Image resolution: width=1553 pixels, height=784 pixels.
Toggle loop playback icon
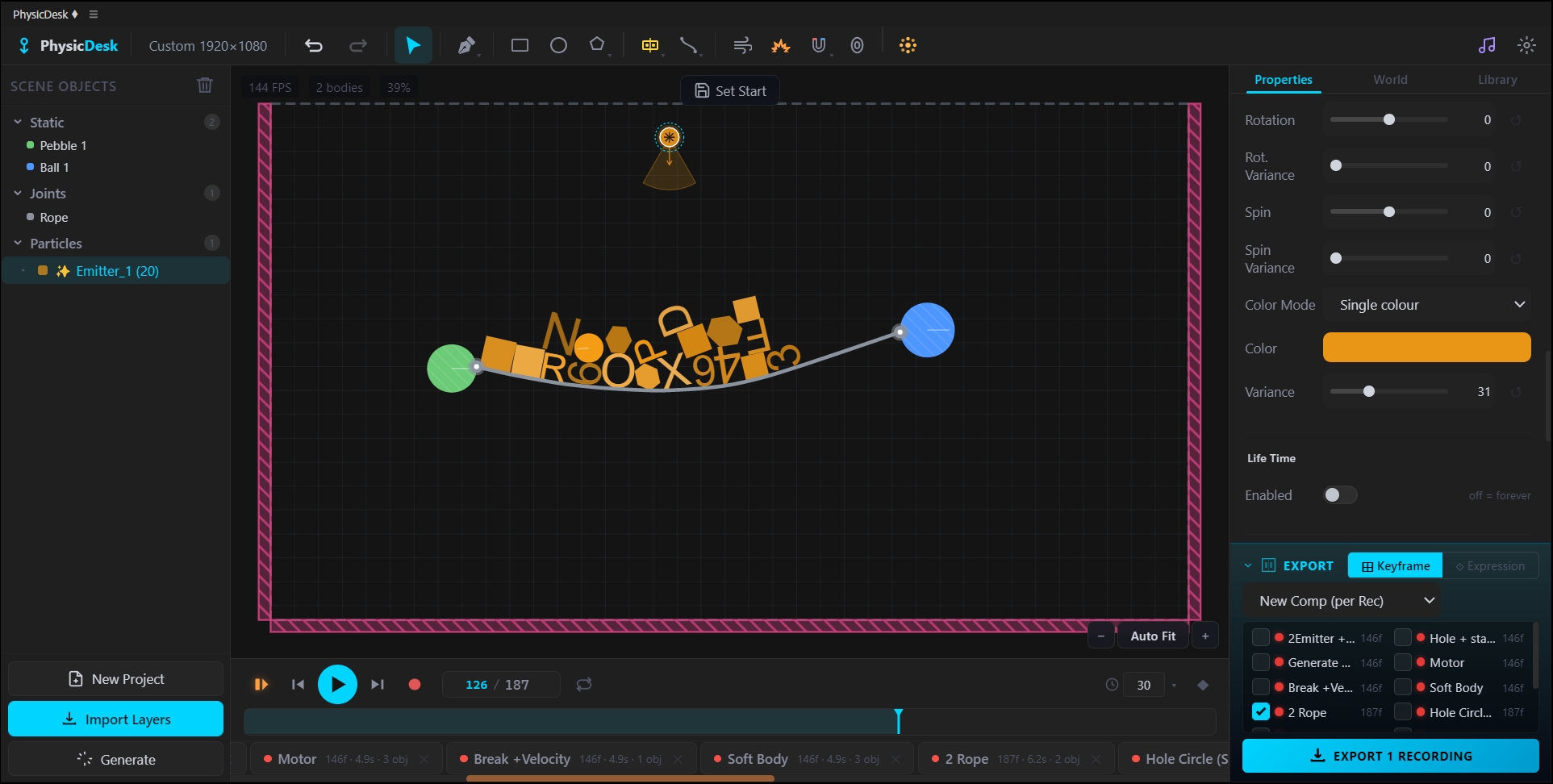point(584,685)
